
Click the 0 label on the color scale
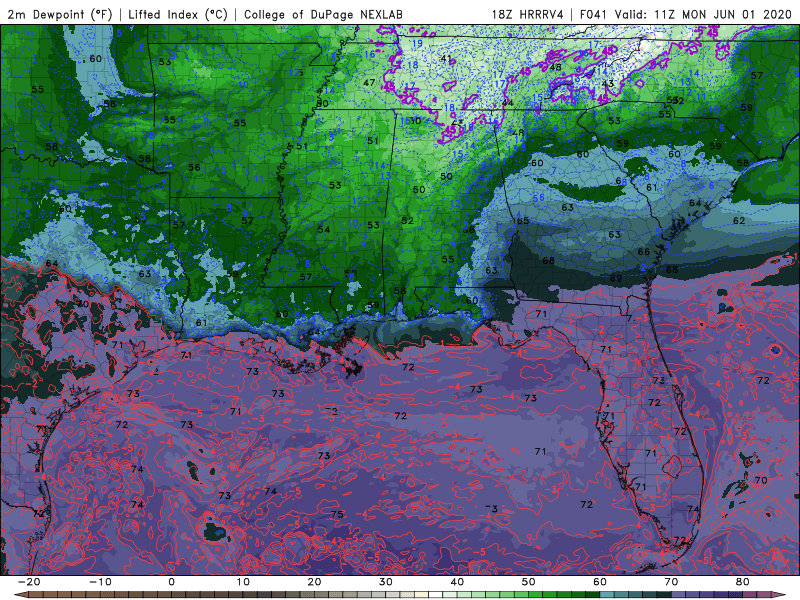[x=171, y=582]
